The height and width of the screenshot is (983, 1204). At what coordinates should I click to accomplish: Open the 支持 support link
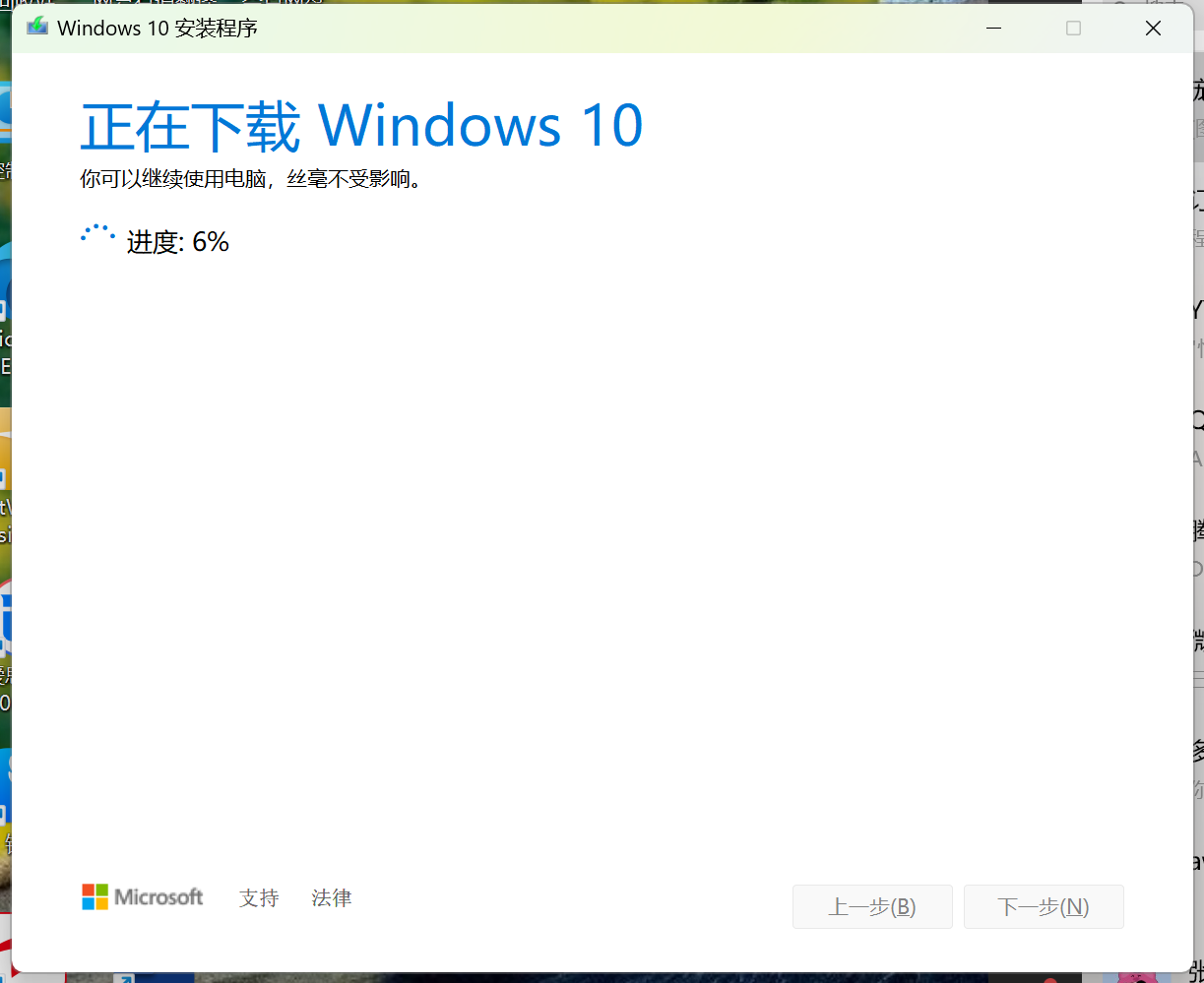pos(259,897)
